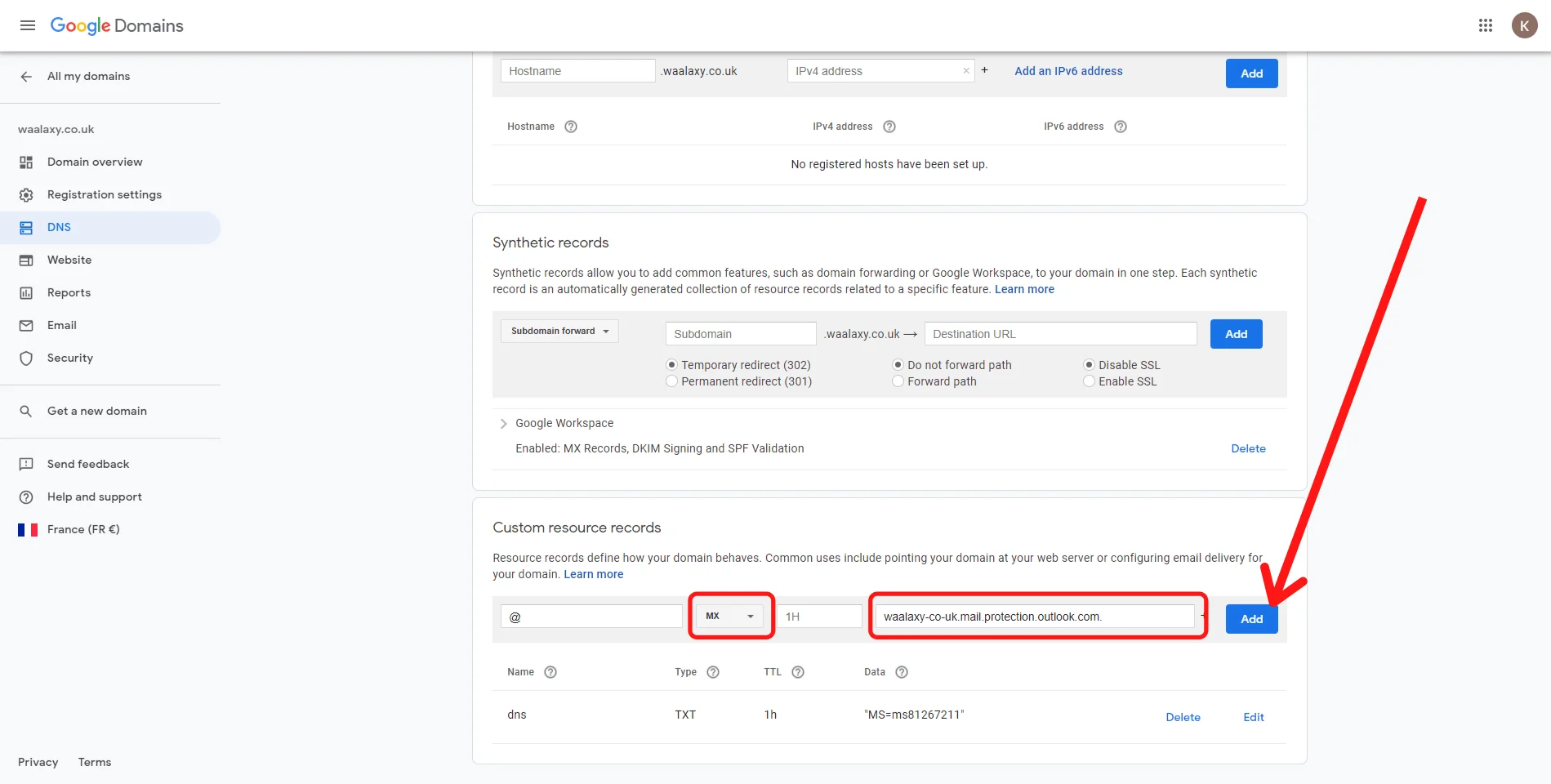
Task: Click the France flag icon
Action: click(28, 530)
